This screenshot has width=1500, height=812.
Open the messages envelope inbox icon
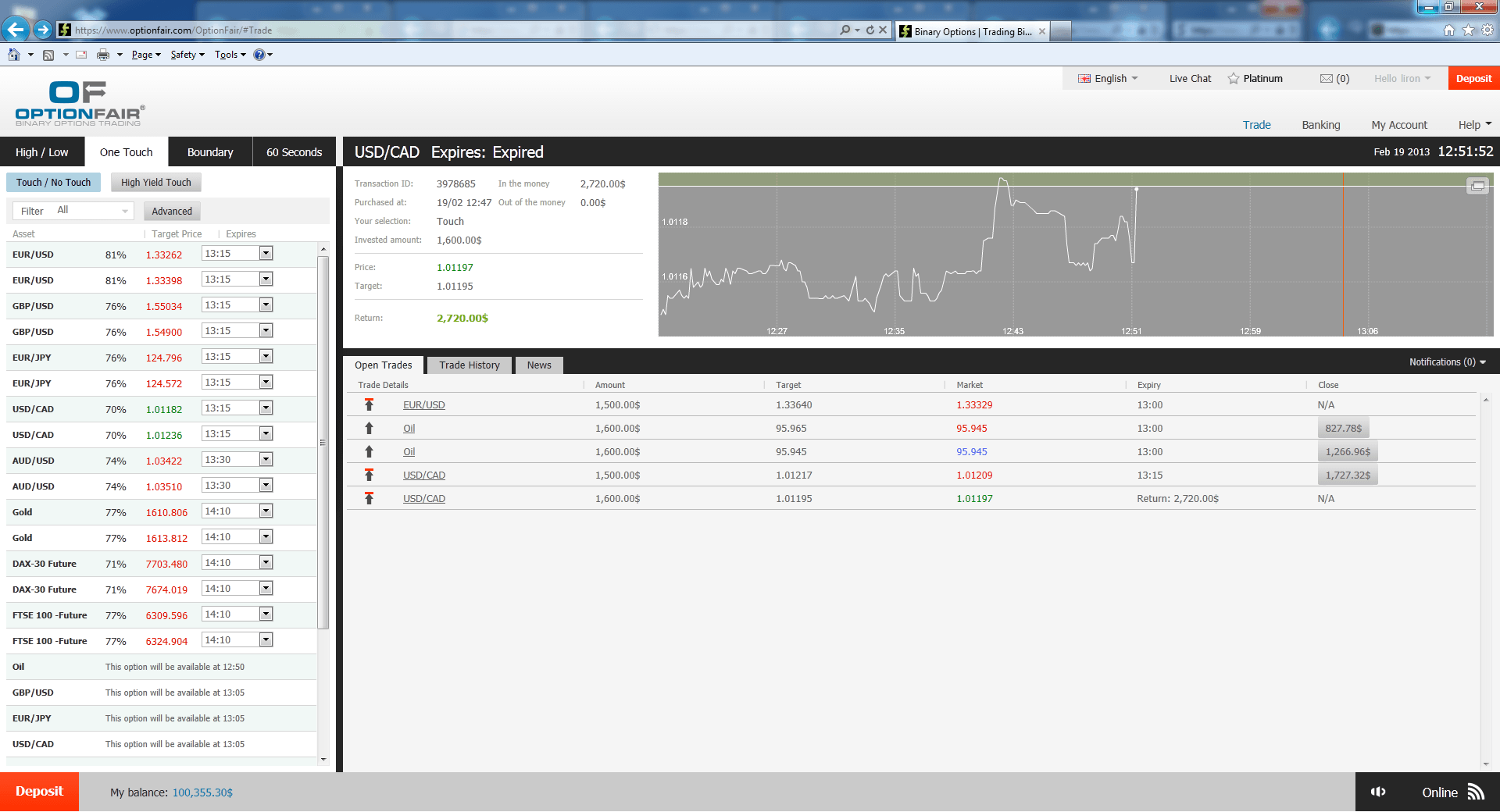click(x=1326, y=79)
